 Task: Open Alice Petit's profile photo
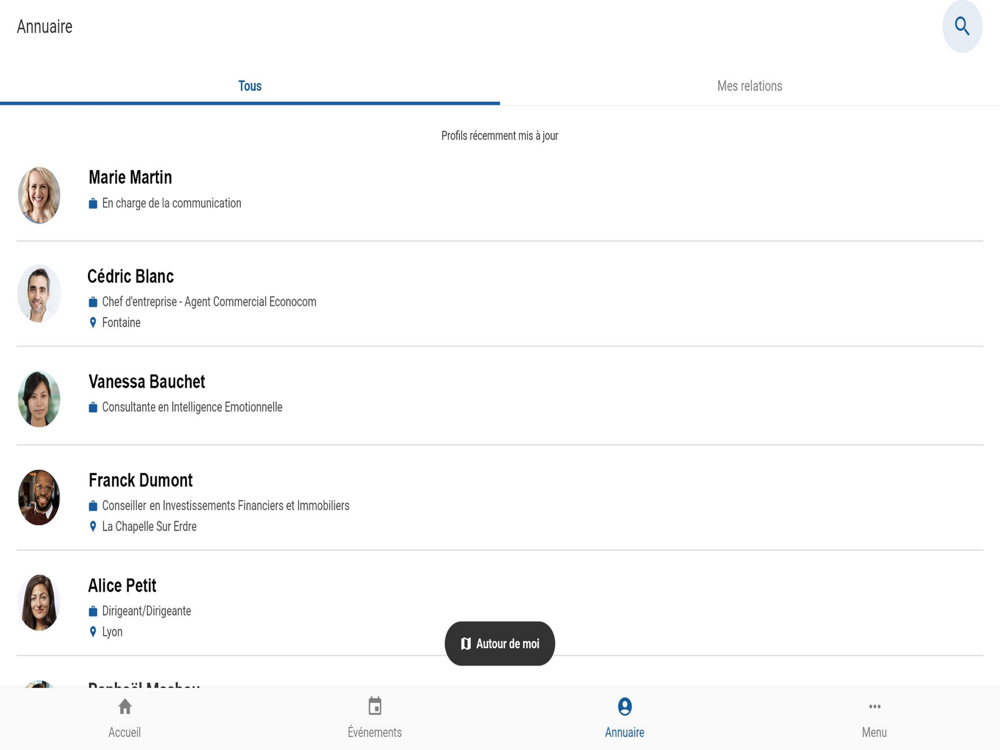pos(39,603)
